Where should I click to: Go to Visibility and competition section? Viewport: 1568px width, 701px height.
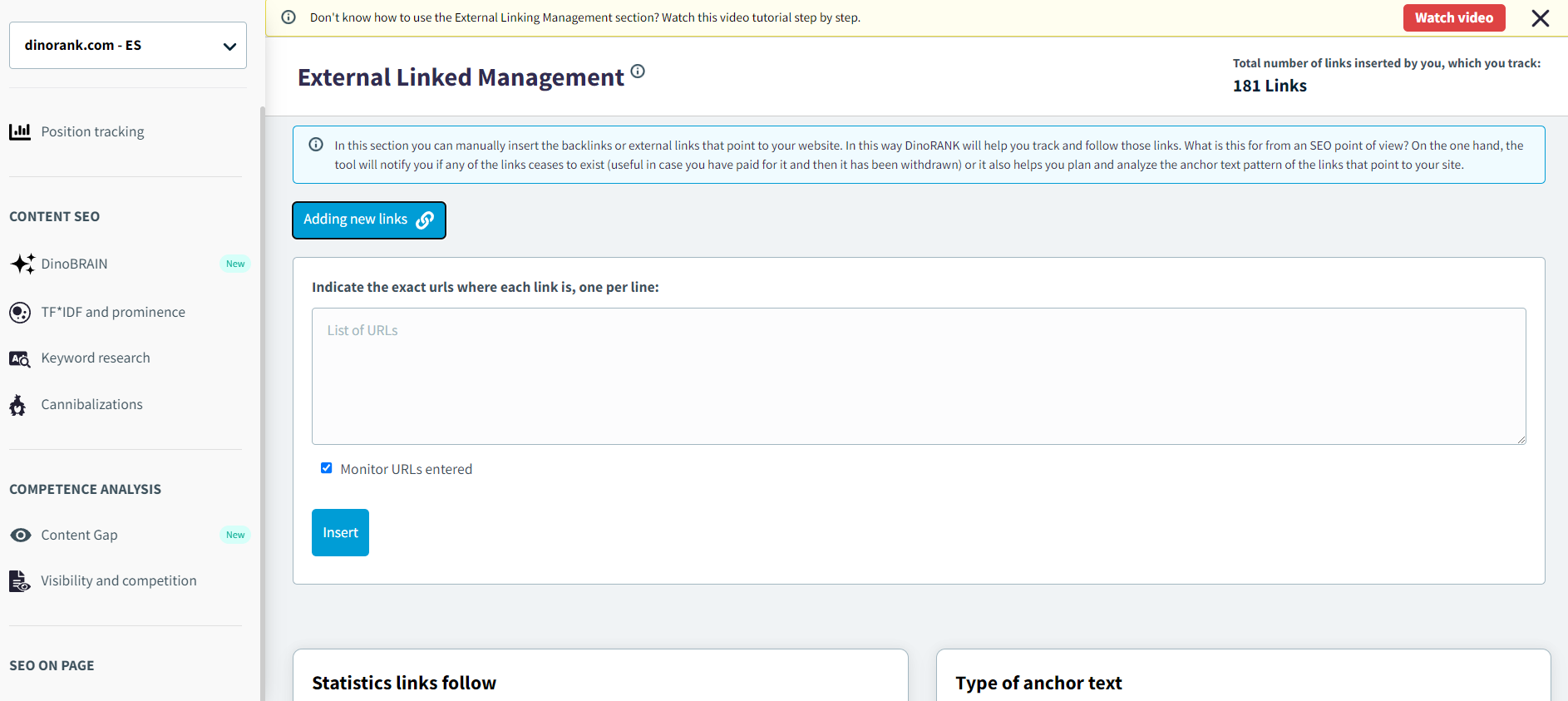point(119,581)
